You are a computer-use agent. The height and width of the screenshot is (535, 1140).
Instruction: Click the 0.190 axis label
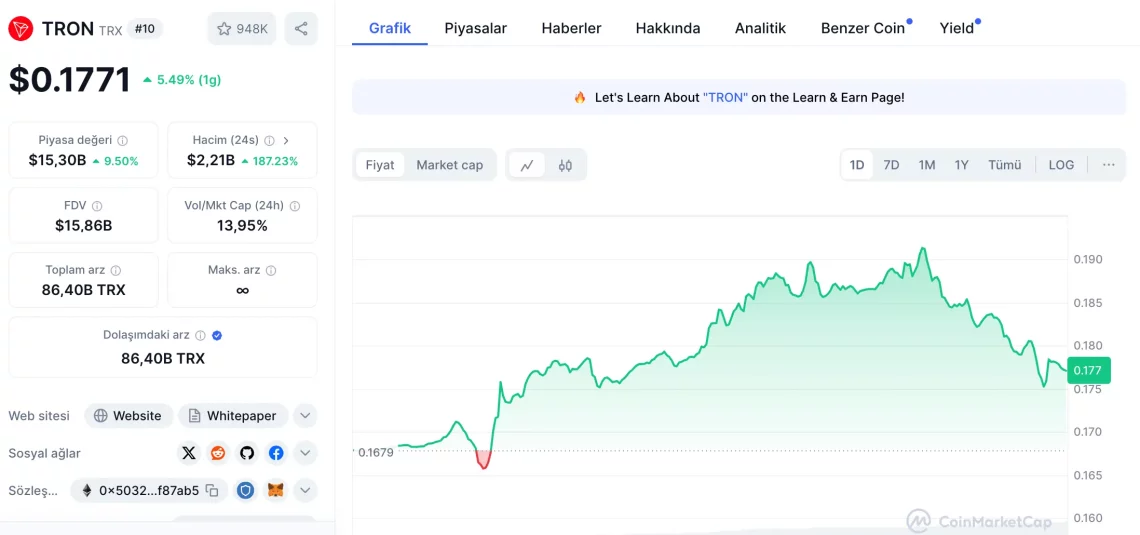pos(1088,260)
